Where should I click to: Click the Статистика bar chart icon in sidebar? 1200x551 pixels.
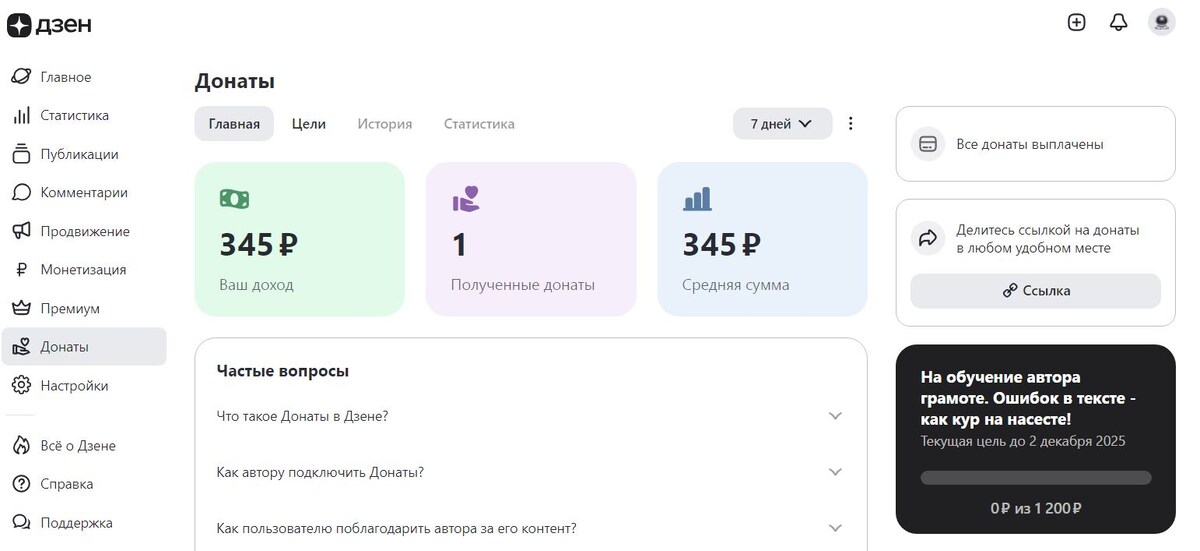[x=21, y=115]
